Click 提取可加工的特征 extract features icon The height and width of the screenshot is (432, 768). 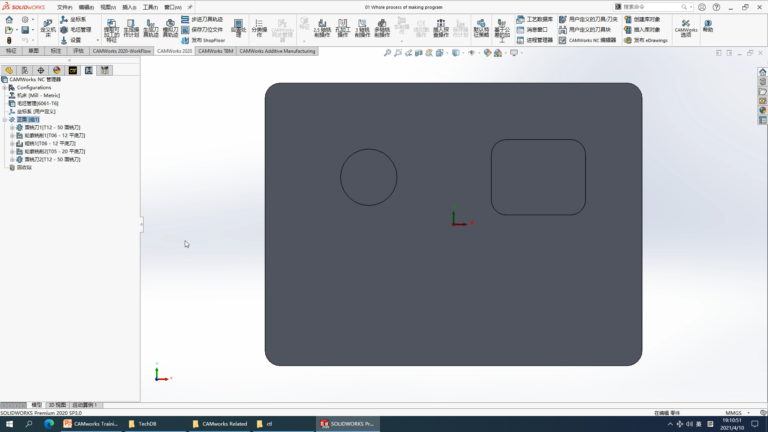(111, 30)
